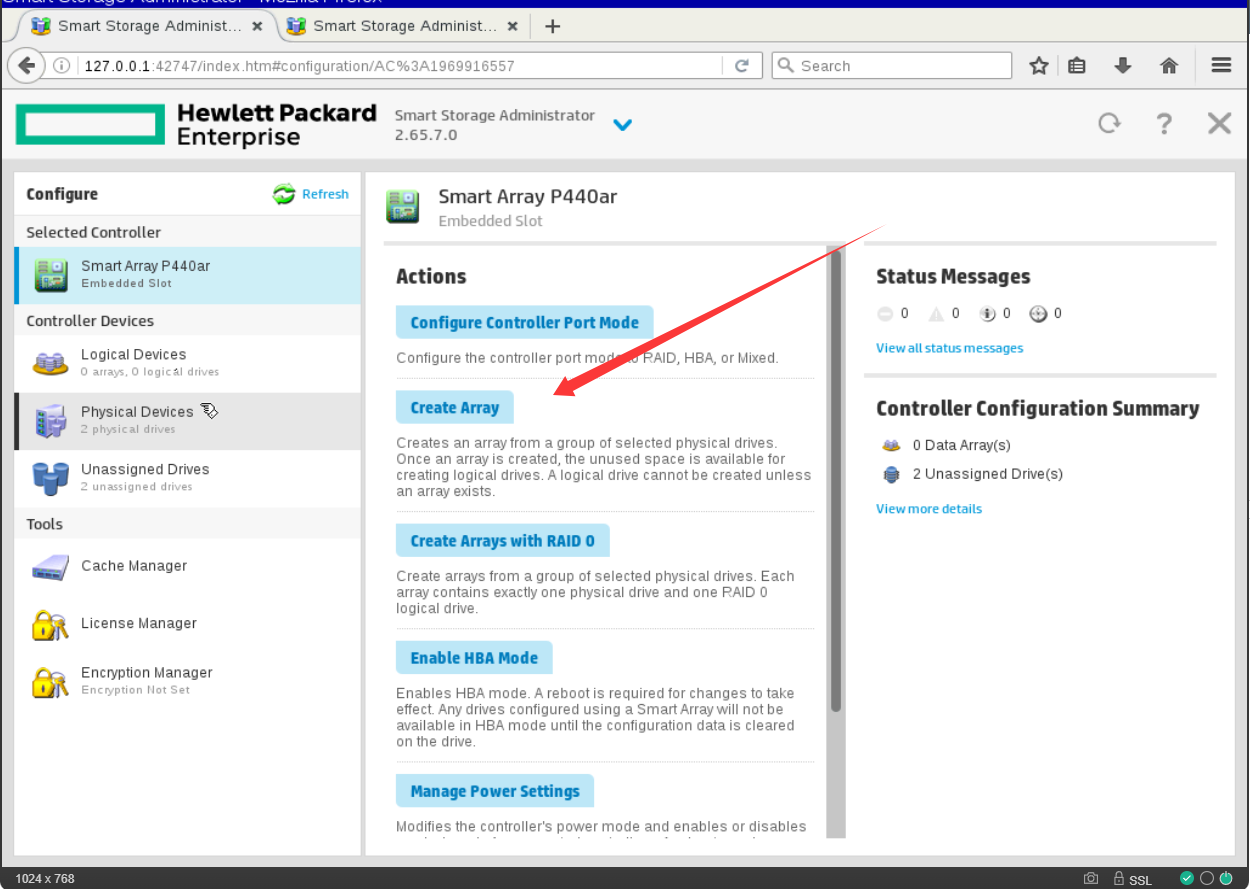The height and width of the screenshot is (889, 1250).
Task: Open the downloads arrow in Firefox toolbar
Action: pos(1122,66)
